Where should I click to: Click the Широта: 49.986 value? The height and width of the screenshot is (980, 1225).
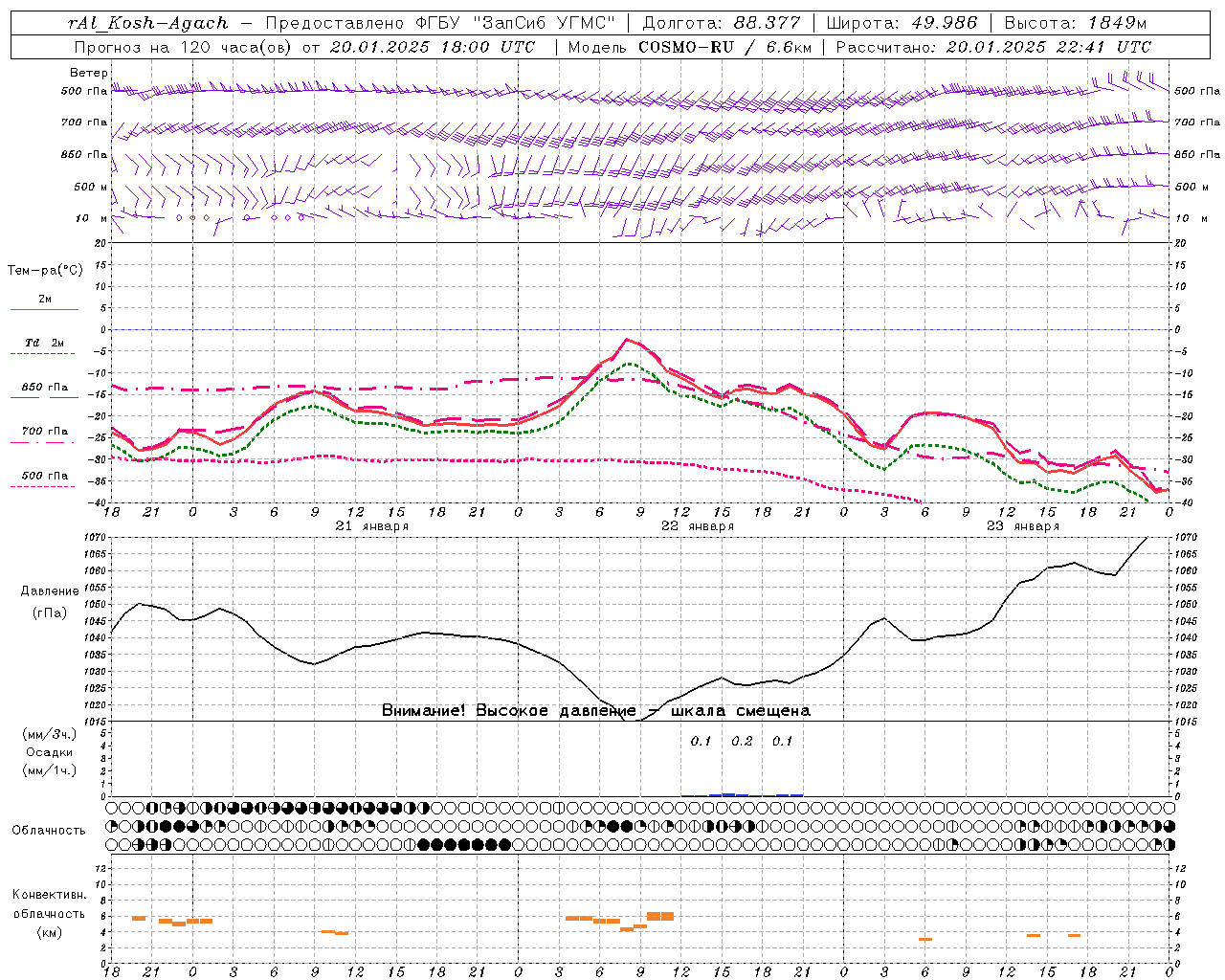(902, 23)
